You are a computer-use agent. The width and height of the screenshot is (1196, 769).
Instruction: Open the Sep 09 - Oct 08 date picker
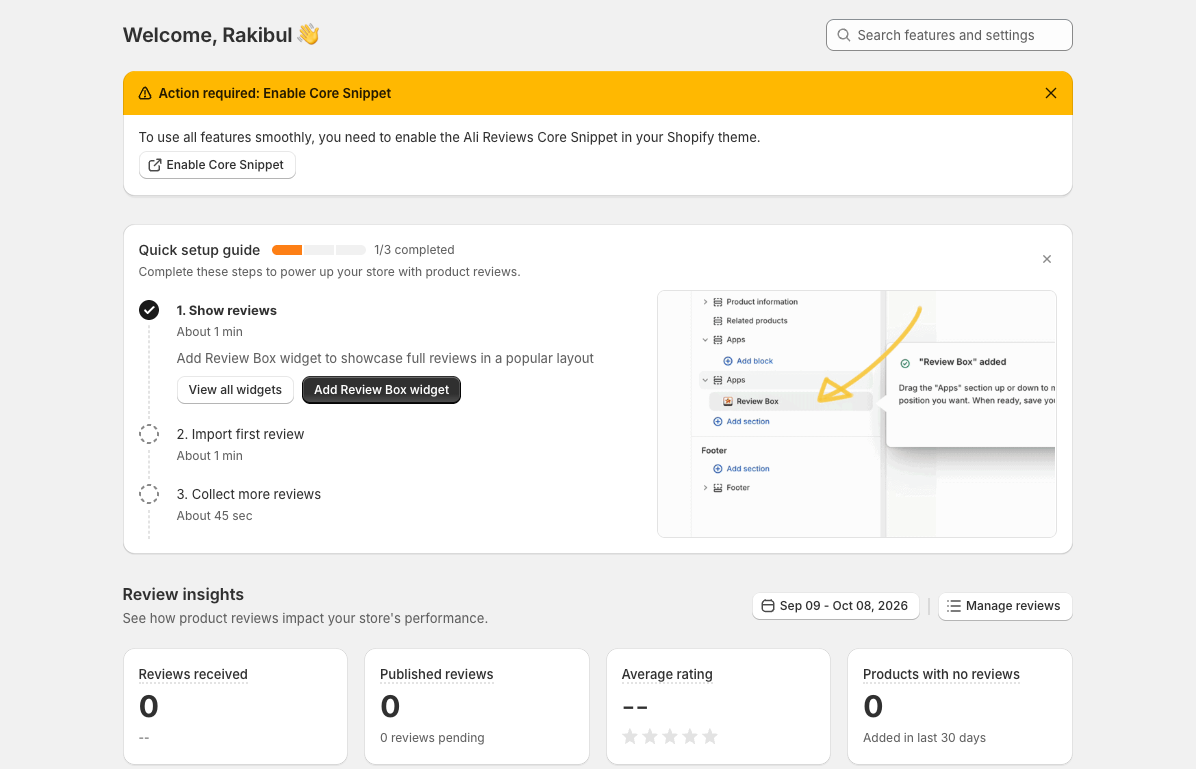[835, 606]
